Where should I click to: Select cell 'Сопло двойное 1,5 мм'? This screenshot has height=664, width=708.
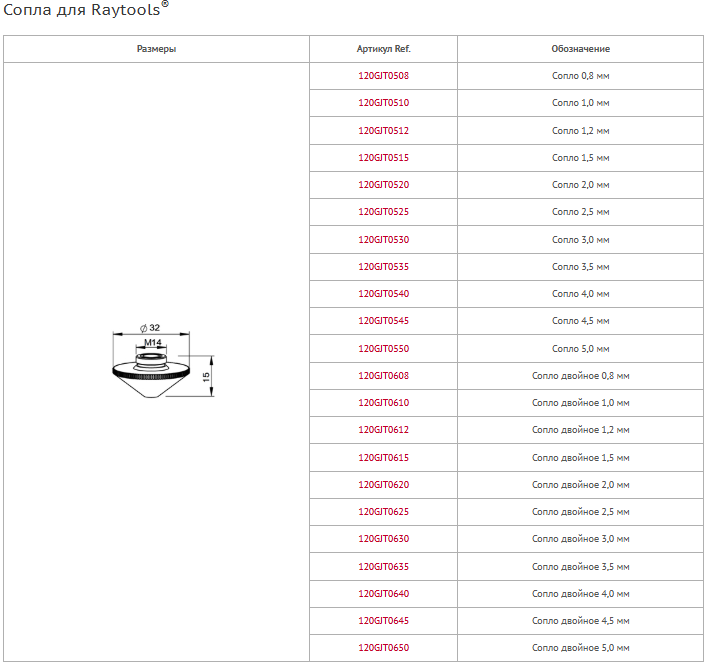580,458
